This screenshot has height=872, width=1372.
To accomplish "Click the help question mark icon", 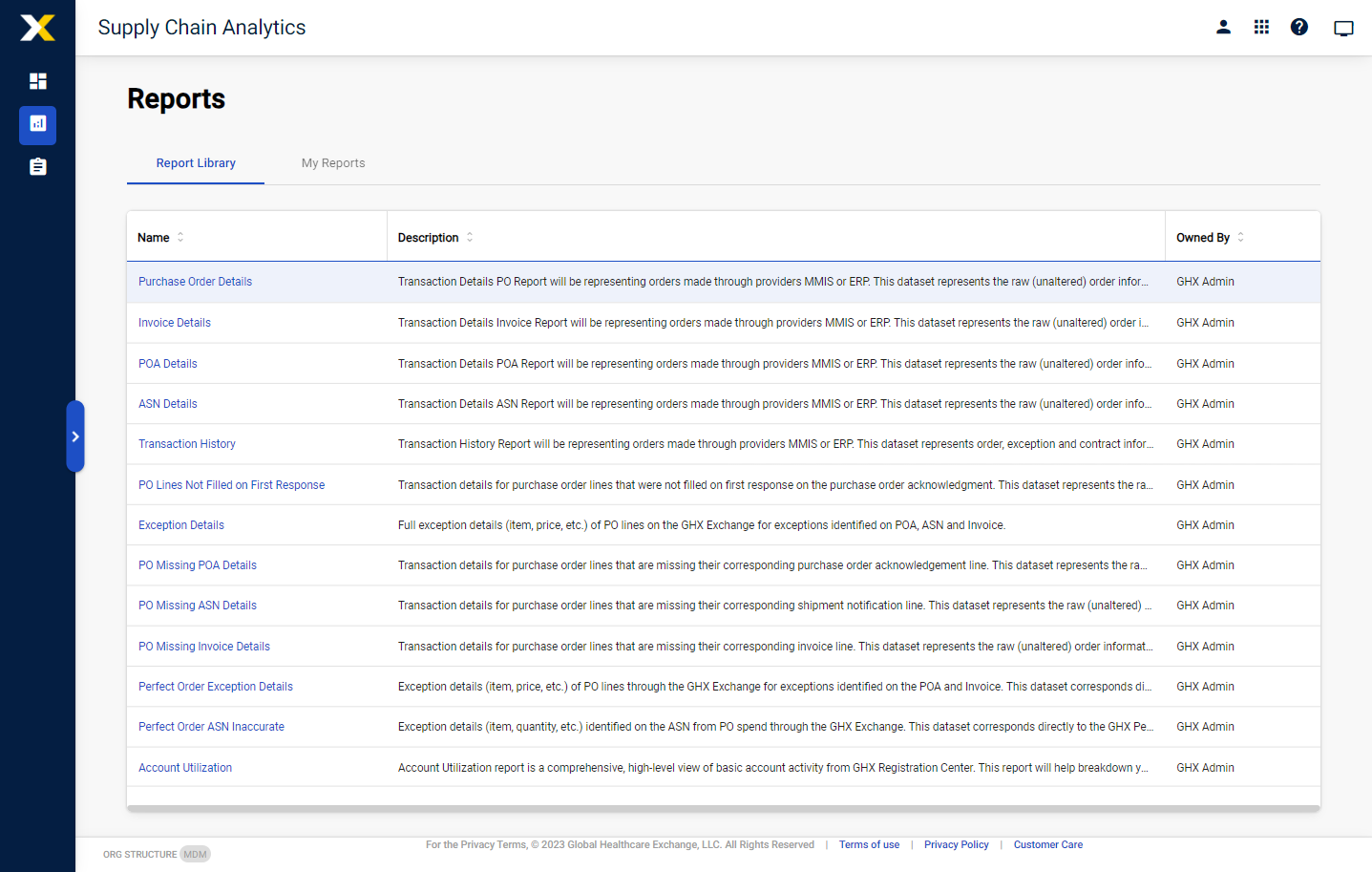I will coord(1299,28).
